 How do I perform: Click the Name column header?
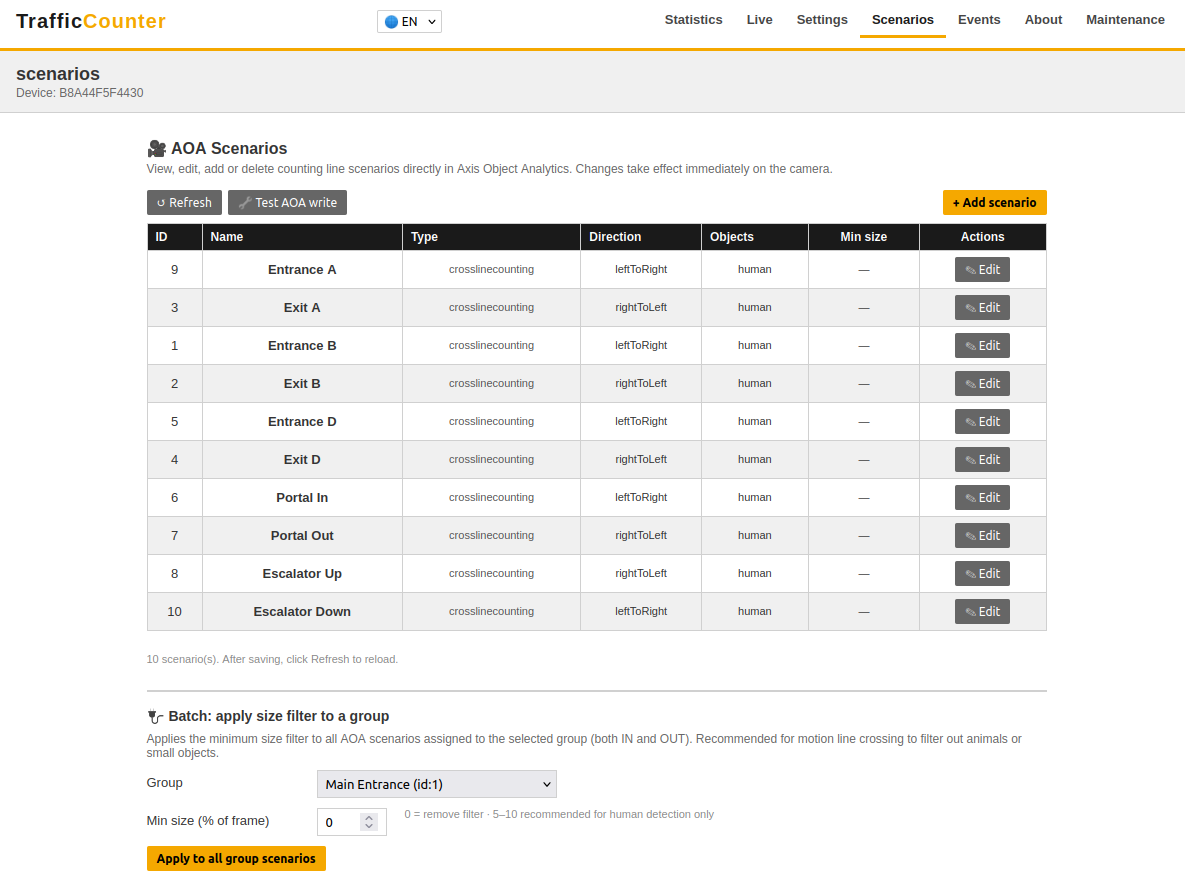pyautogui.click(x=302, y=237)
